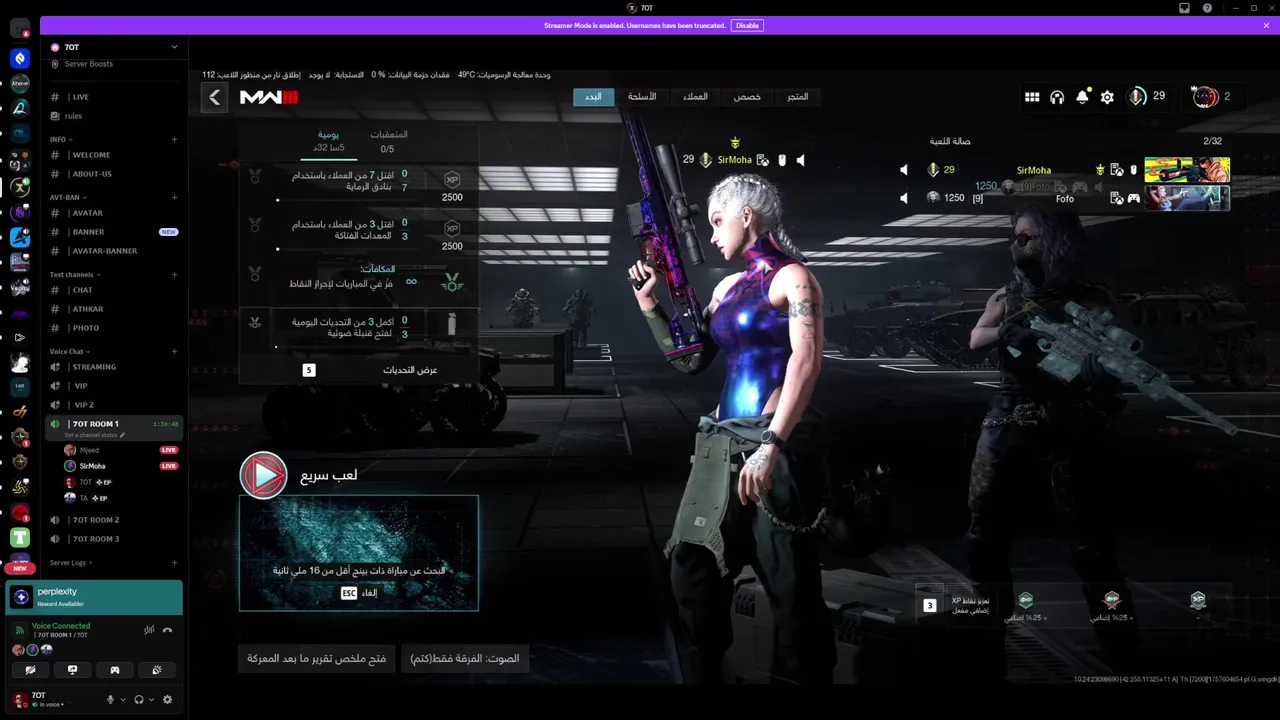Open SirMoha's calling card thumbnail

tap(1187, 170)
